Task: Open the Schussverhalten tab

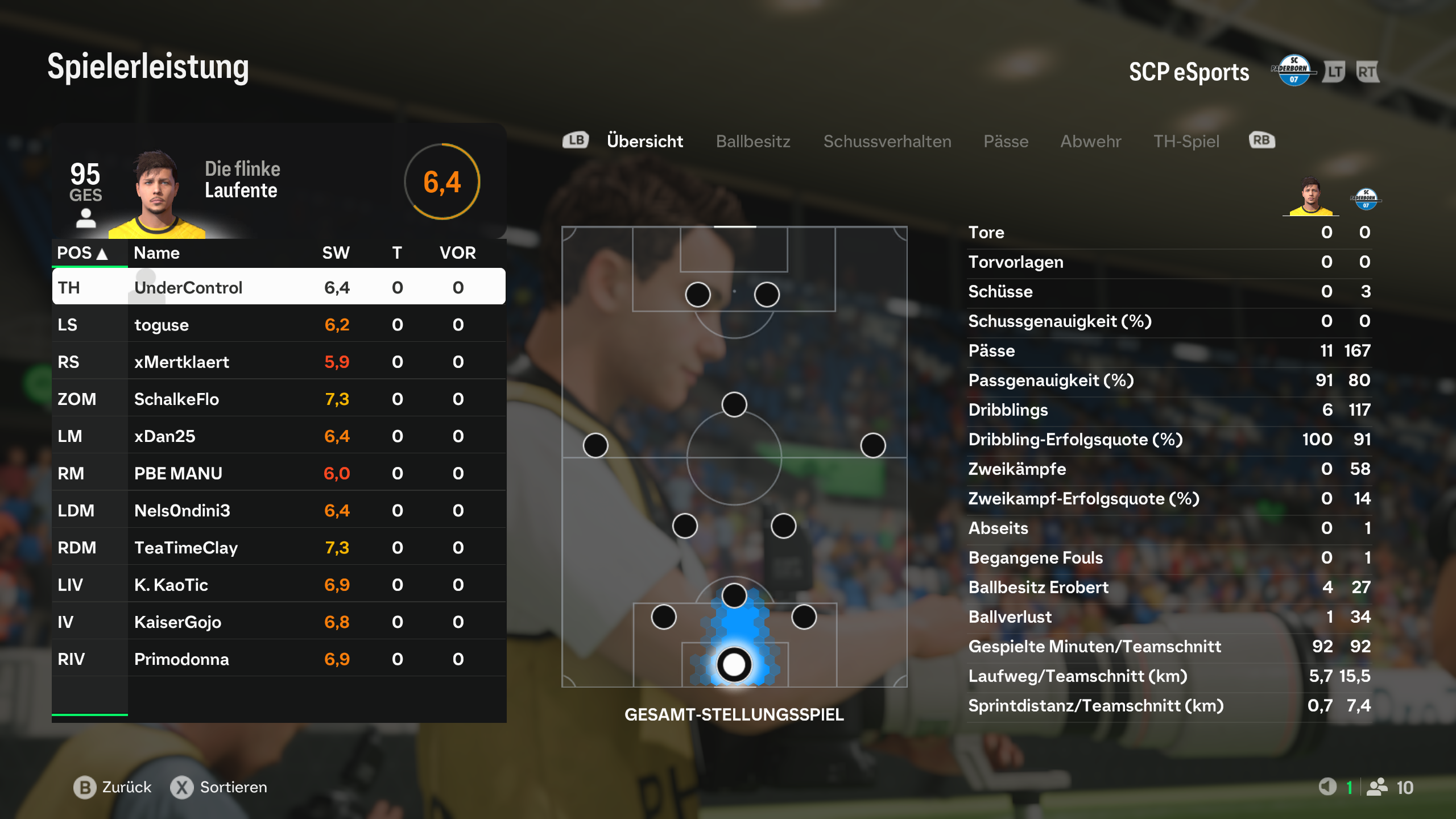Action: 887,141
